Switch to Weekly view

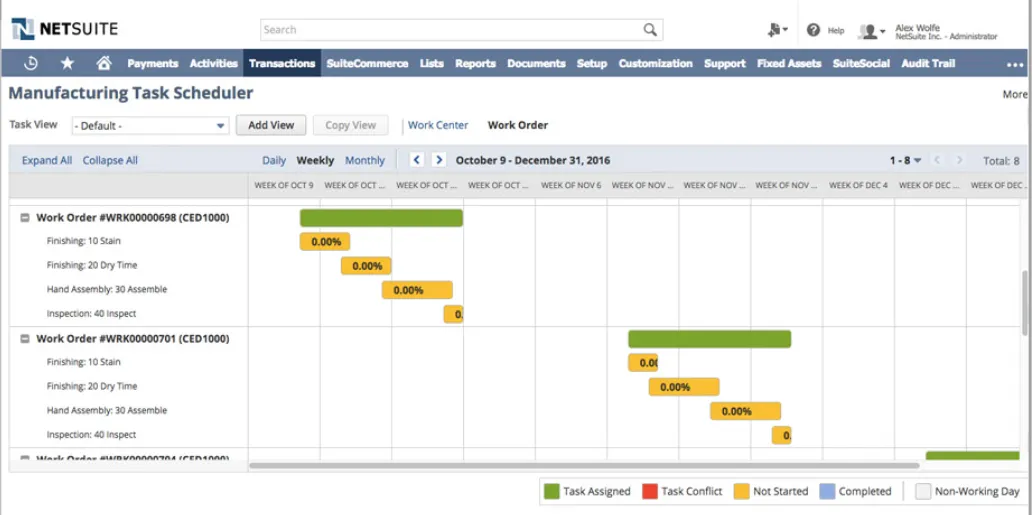pyautogui.click(x=315, y=160)
